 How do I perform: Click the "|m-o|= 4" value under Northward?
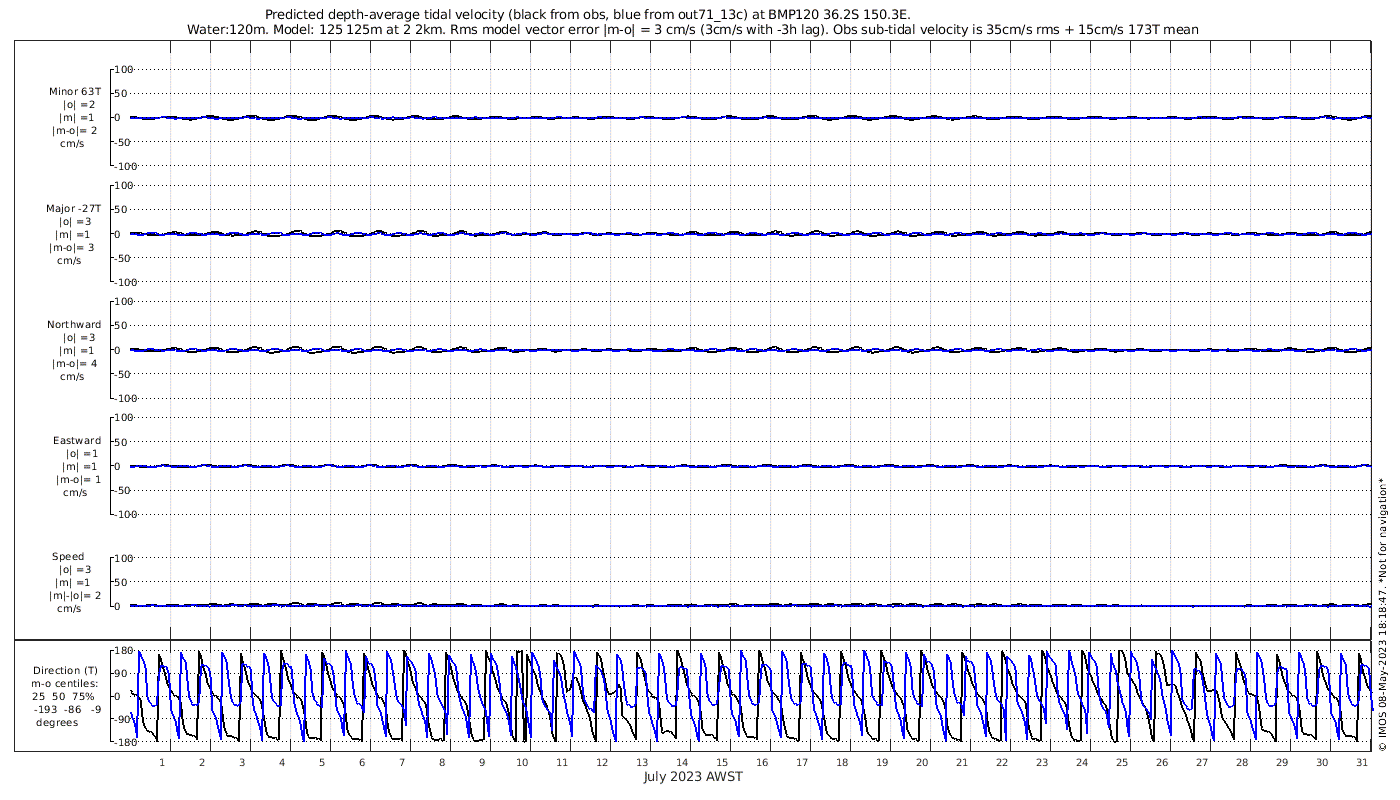(75, 364)
